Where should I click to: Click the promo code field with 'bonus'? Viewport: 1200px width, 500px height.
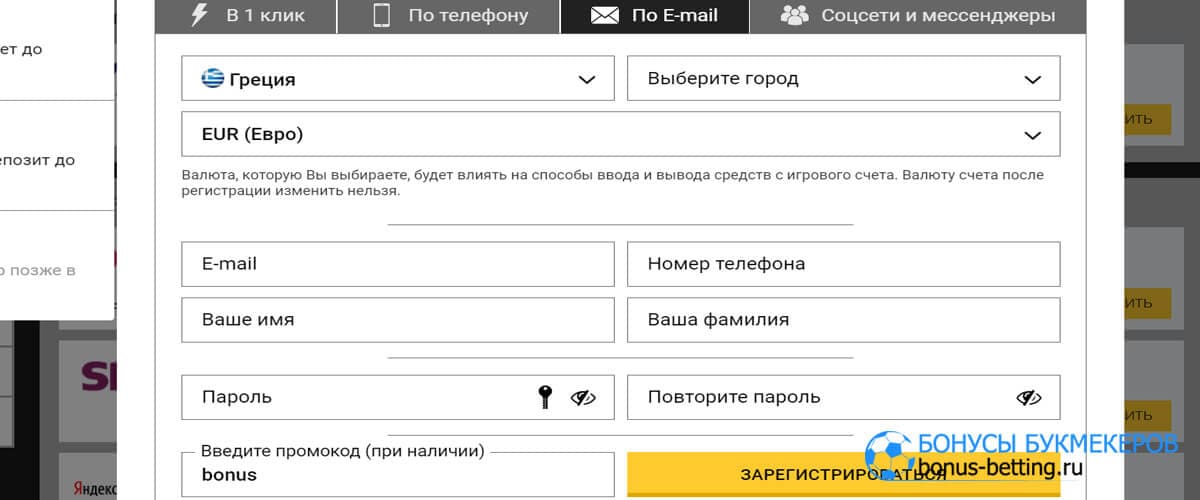(398, 475)
